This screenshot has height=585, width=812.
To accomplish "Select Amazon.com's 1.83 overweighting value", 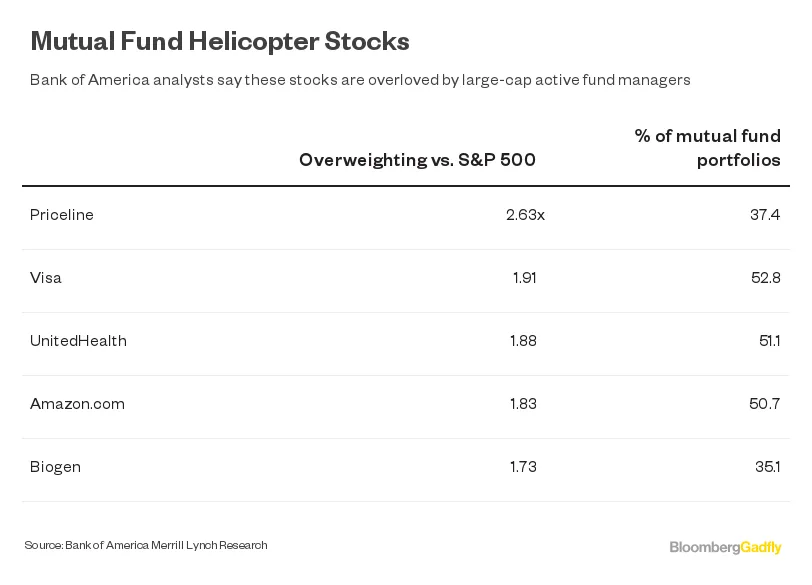I will pos(523,404).
